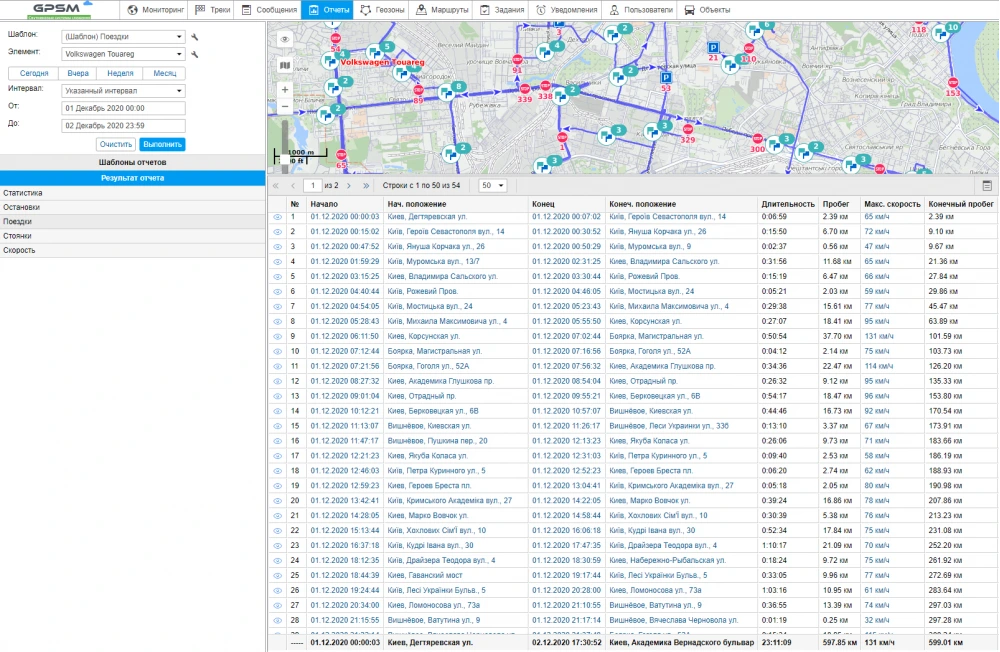1000x652 pixels.
Task: Zoom out the map with minus button
Action: click(285, 106)
